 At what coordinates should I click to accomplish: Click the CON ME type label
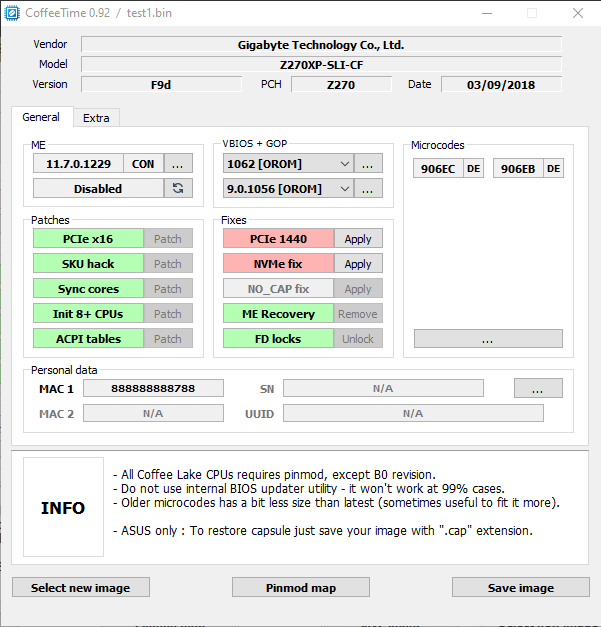[143, 164]
